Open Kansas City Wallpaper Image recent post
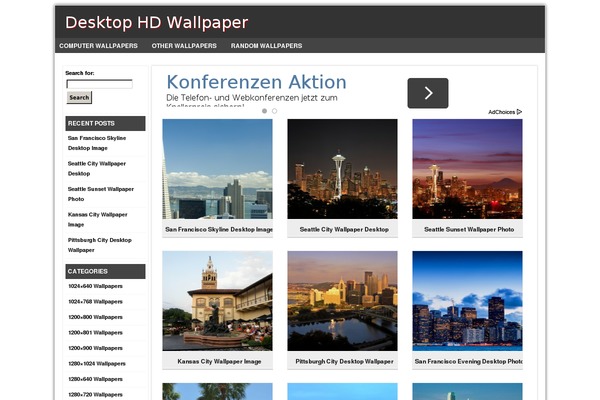 (98, 220)
